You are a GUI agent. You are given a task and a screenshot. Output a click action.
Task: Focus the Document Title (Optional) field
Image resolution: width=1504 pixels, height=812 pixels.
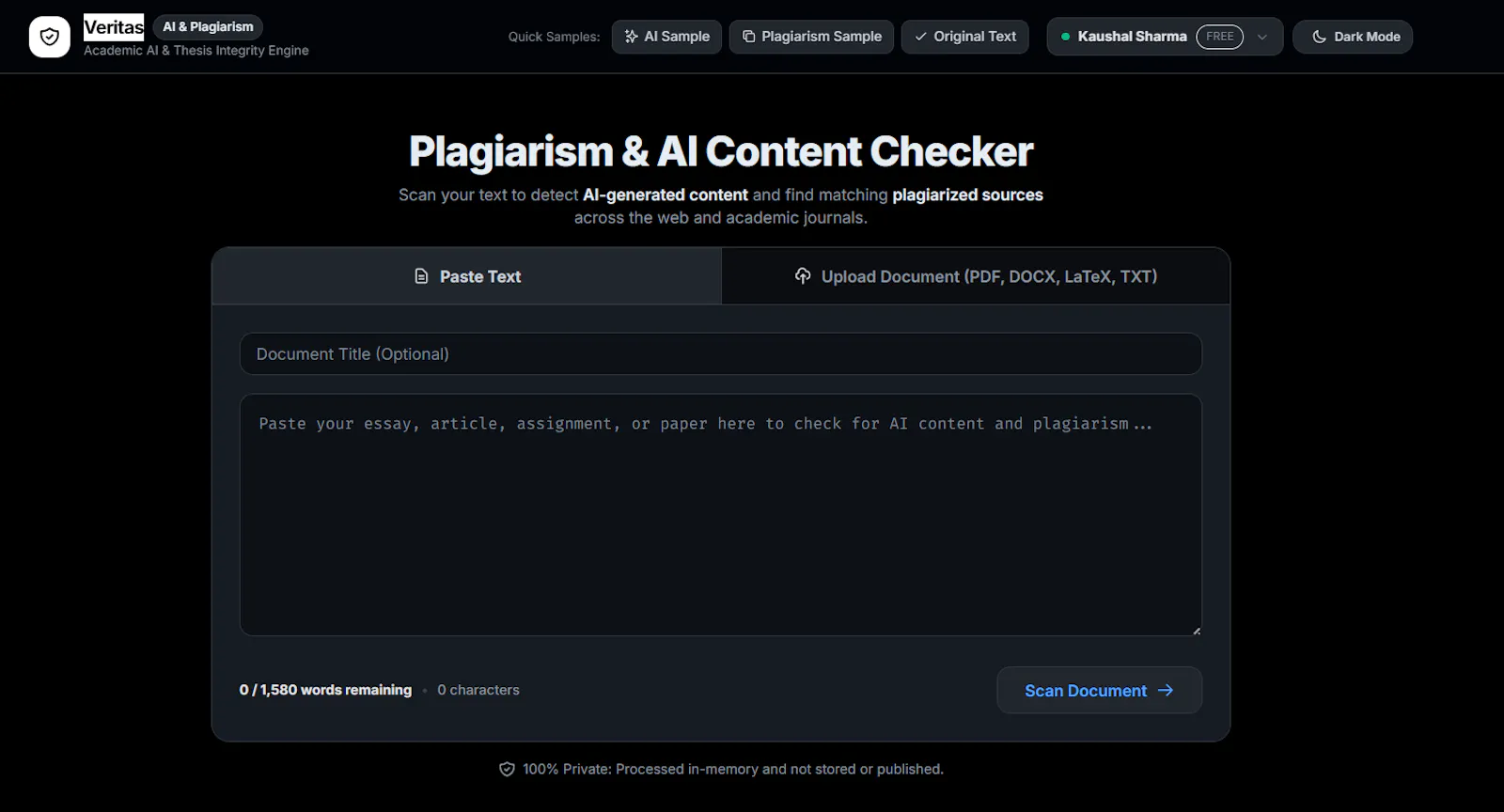pos(721,354)
